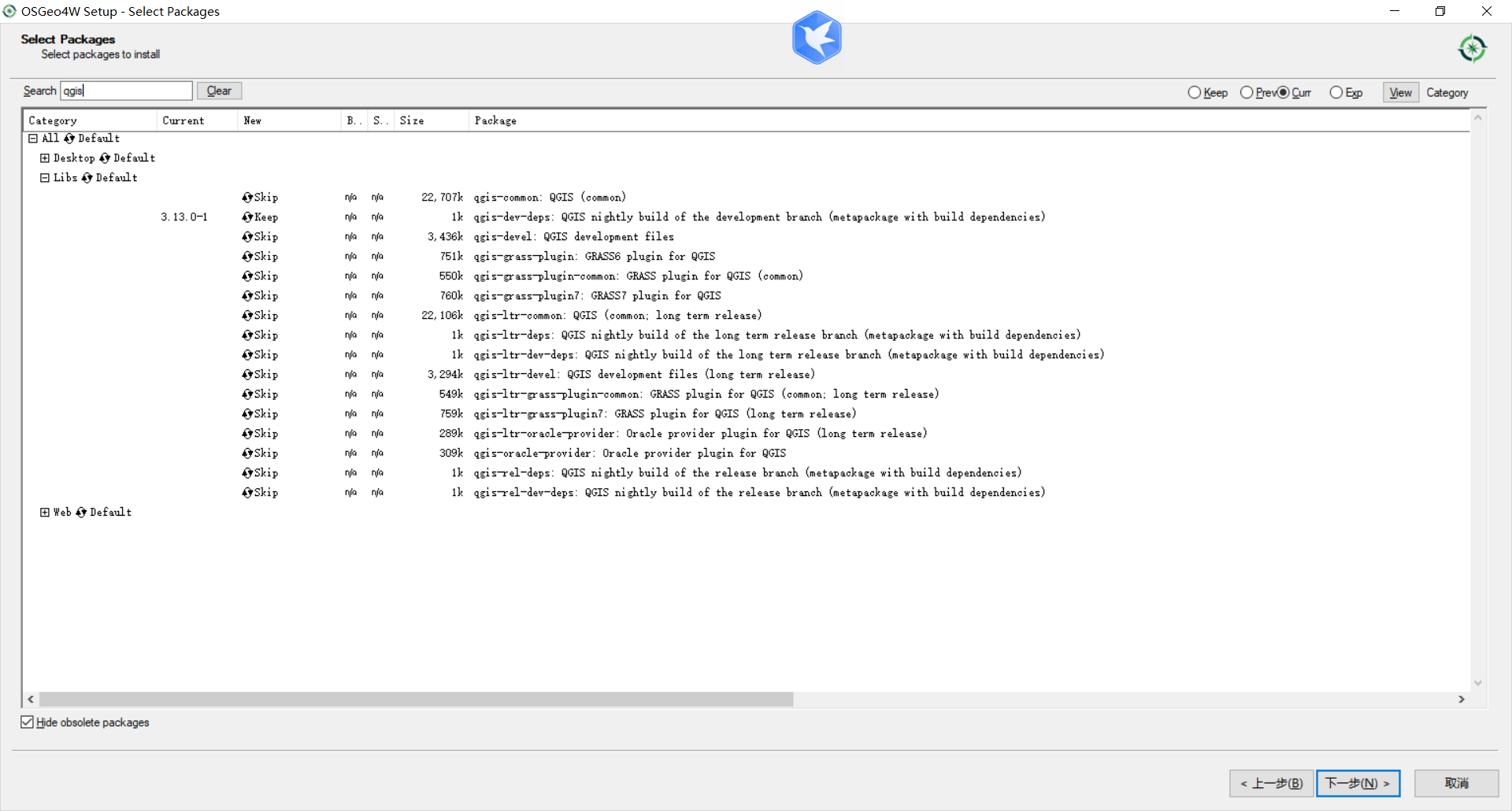Toggle Skip icon for qgis-common package

[247, 198]
